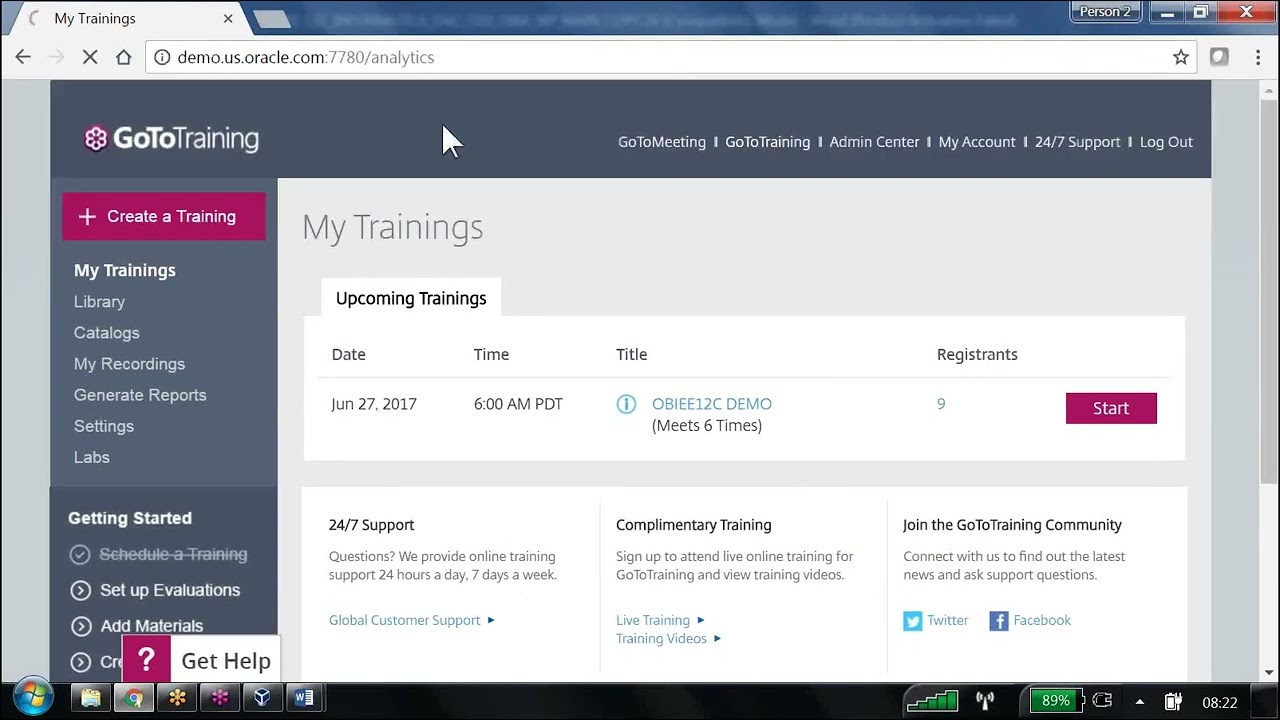
Task: Click the Registrants column header
Action: [977, 354]
